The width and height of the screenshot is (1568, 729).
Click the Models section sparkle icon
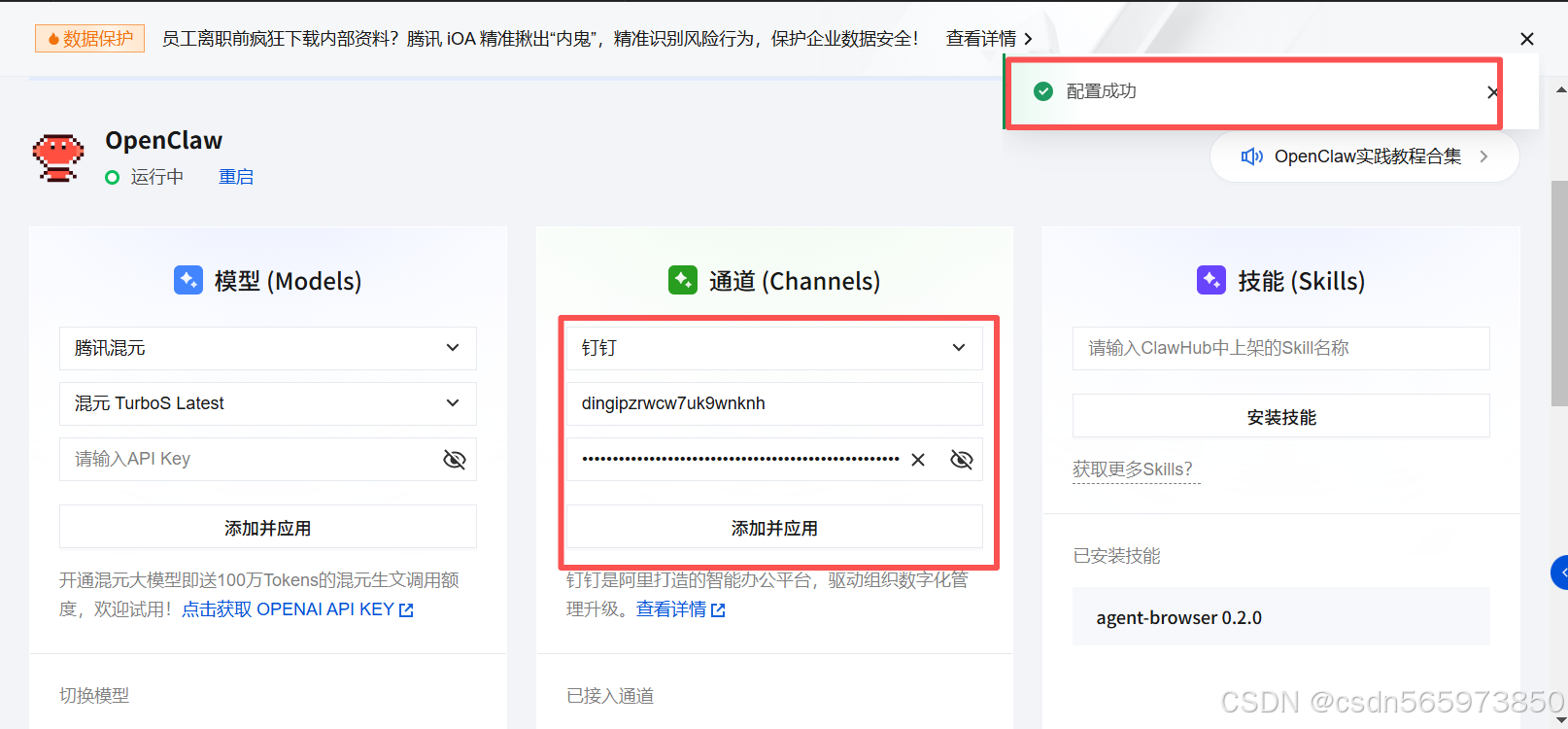(x=188, y=280)
